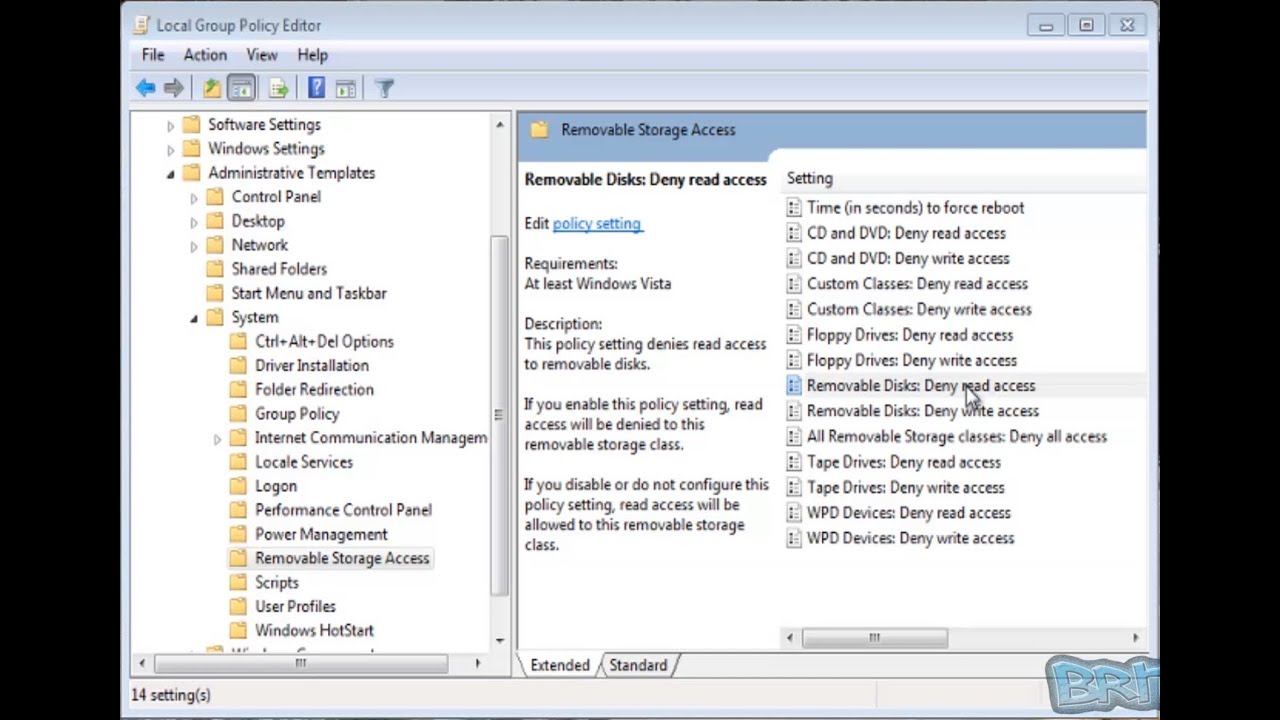
Task: Select the Folder Redirection tree item
Action: [314, 389]
